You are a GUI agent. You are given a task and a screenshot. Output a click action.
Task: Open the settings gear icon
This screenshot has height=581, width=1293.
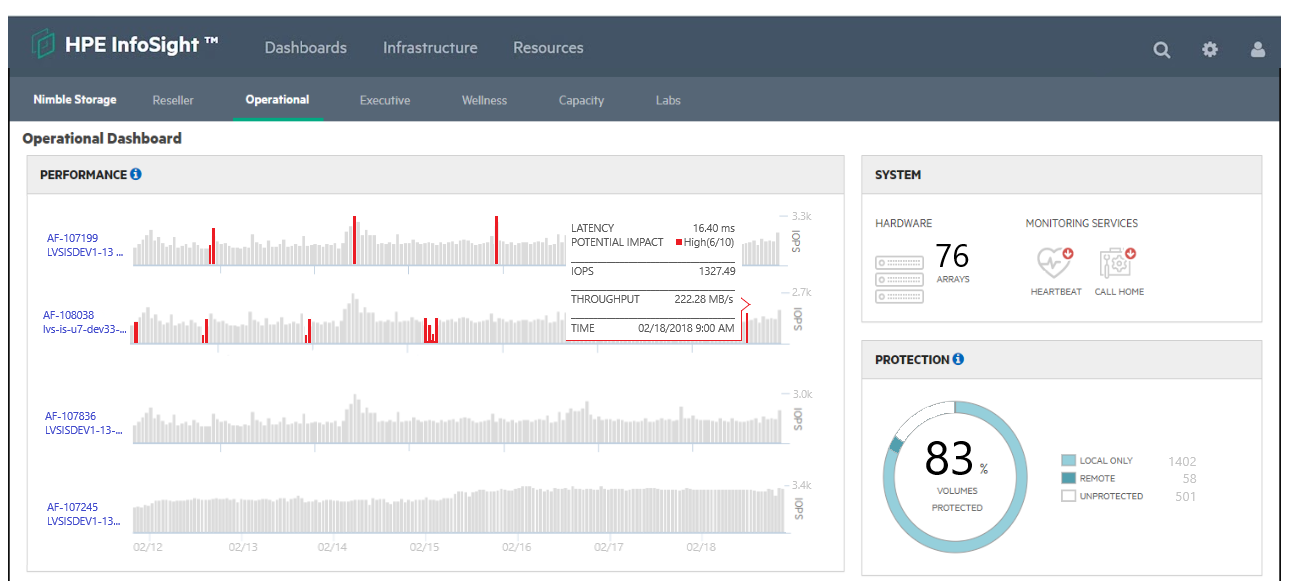[x=1210, y=49]
